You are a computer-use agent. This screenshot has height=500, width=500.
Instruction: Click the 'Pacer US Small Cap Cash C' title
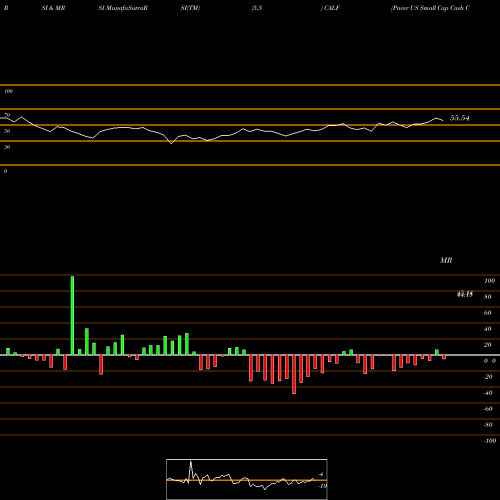pos(430,8)
